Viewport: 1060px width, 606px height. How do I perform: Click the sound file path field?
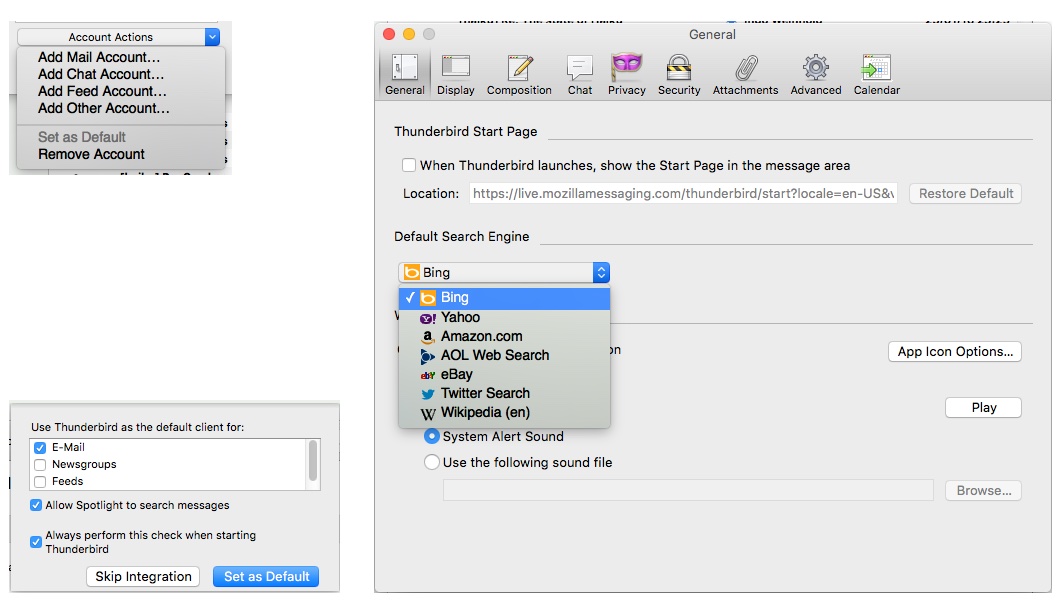pyautogui.click(x=688, y=490)
